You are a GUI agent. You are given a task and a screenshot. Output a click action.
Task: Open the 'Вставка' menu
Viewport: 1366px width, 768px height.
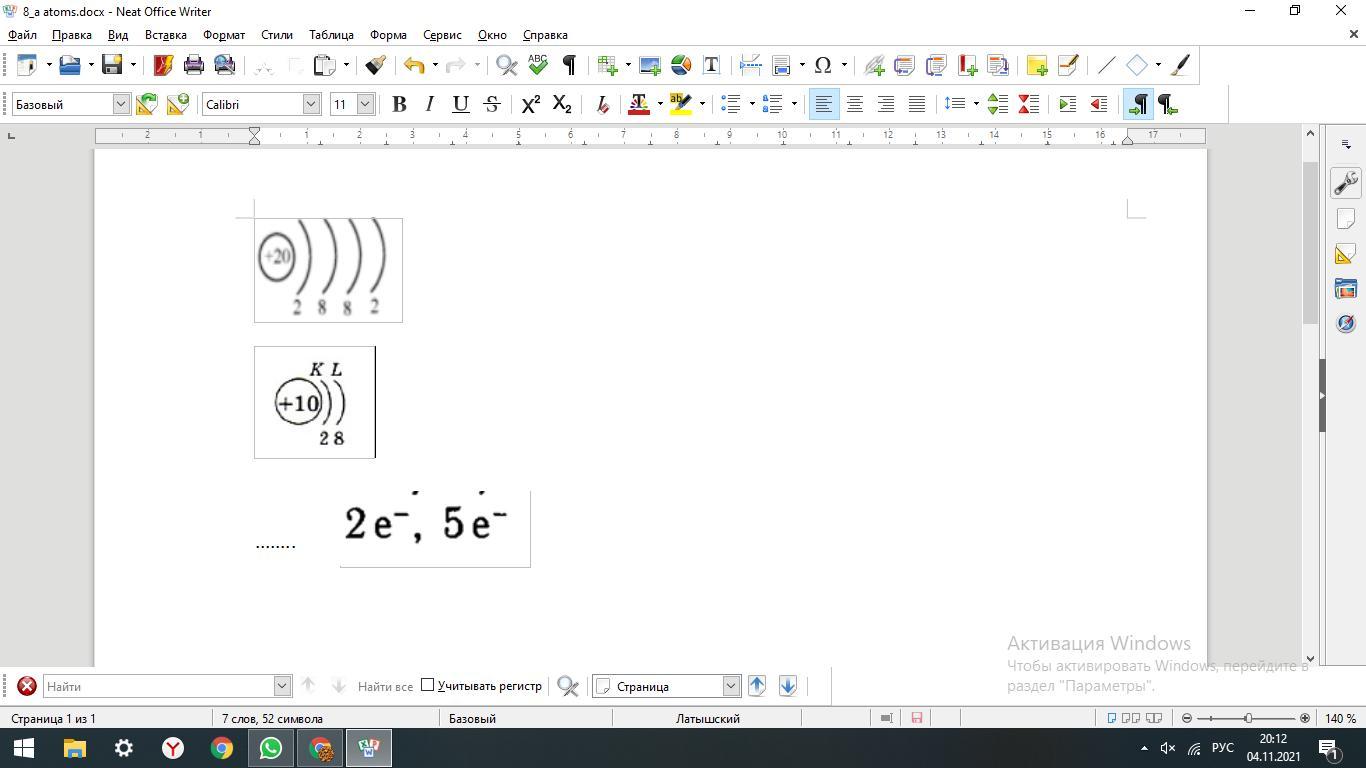click(x=165, y=35)
